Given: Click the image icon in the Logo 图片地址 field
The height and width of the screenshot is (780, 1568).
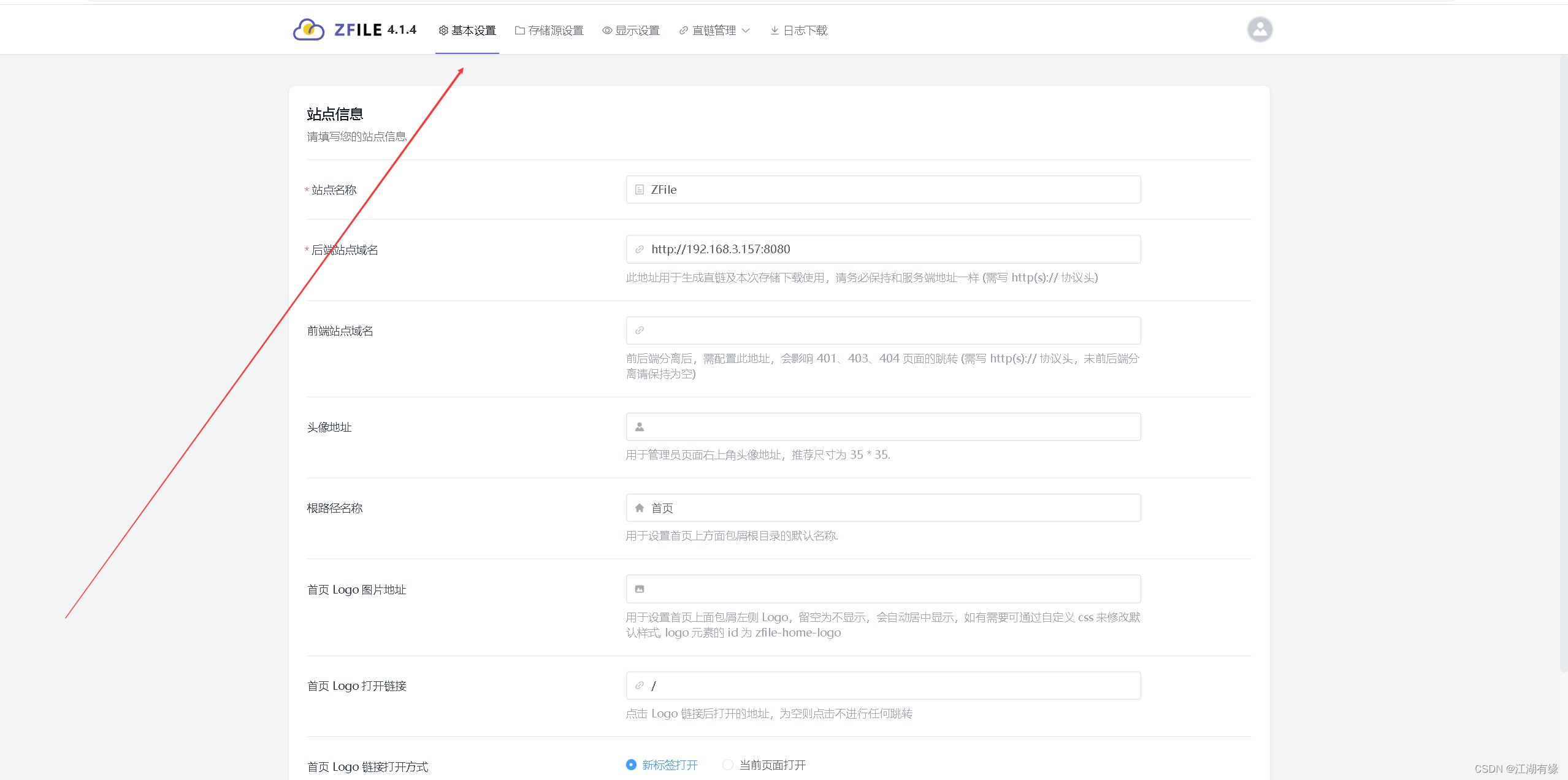Looking at the screenshot, I should pyautogui.click(x=640, y=589).
